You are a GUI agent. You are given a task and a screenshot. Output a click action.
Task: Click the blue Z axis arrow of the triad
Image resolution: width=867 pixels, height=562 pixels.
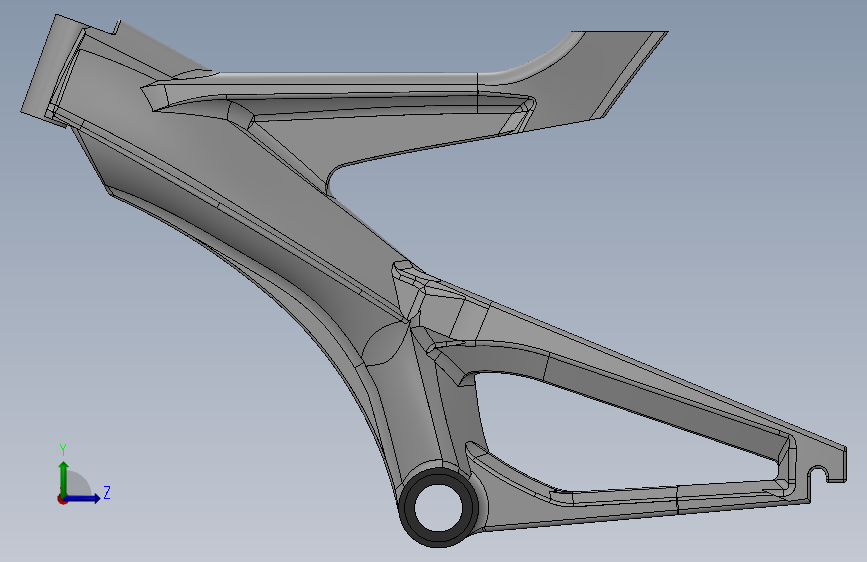click(83, 498)
